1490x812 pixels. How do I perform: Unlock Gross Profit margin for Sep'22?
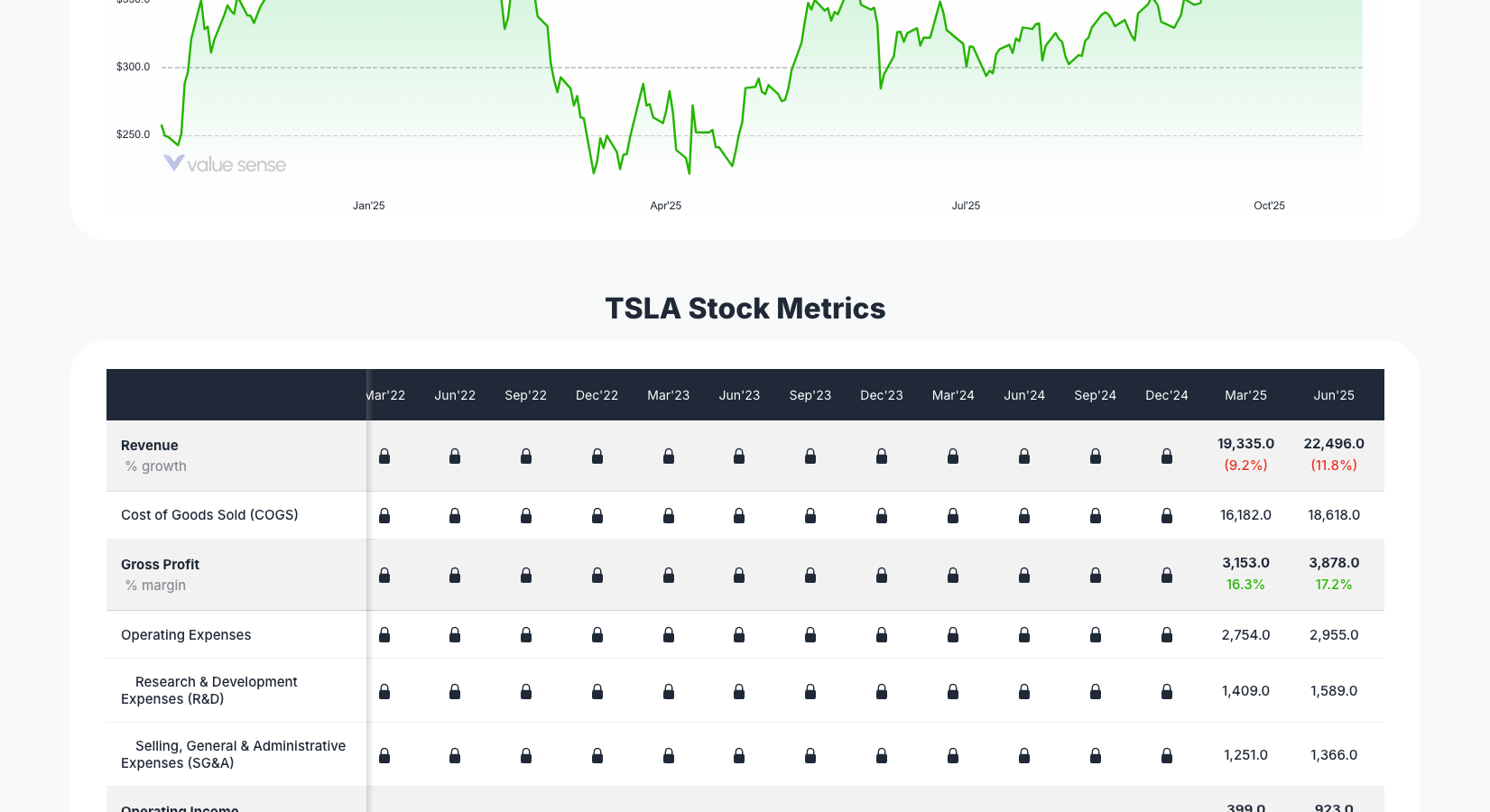click(x=526, y=575)
